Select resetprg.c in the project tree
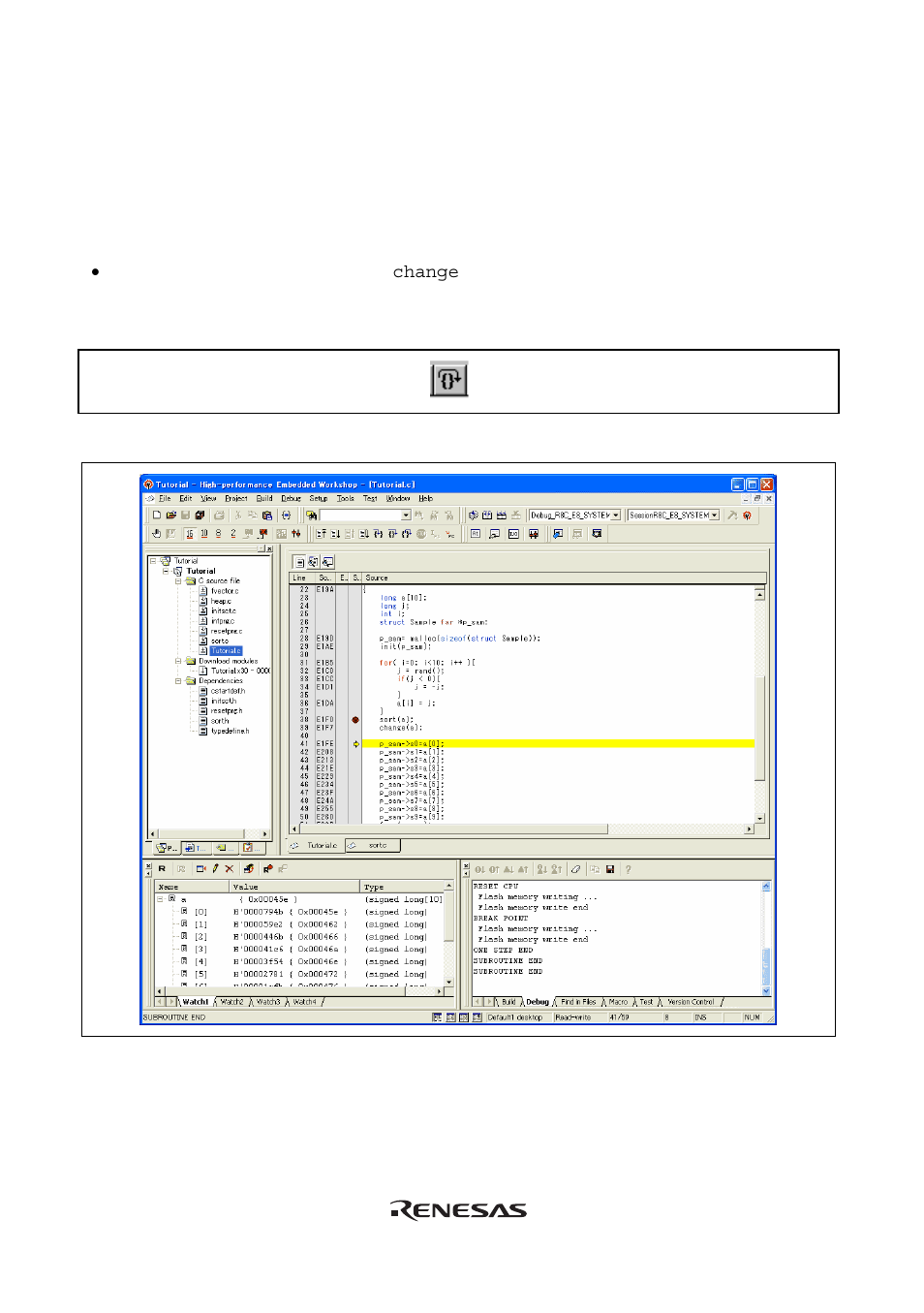The image size is (924, 1313). pos(227,631)
